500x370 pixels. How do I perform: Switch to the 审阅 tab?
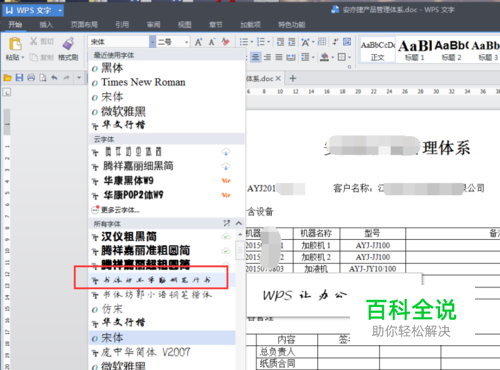click(x=153, y=24)
